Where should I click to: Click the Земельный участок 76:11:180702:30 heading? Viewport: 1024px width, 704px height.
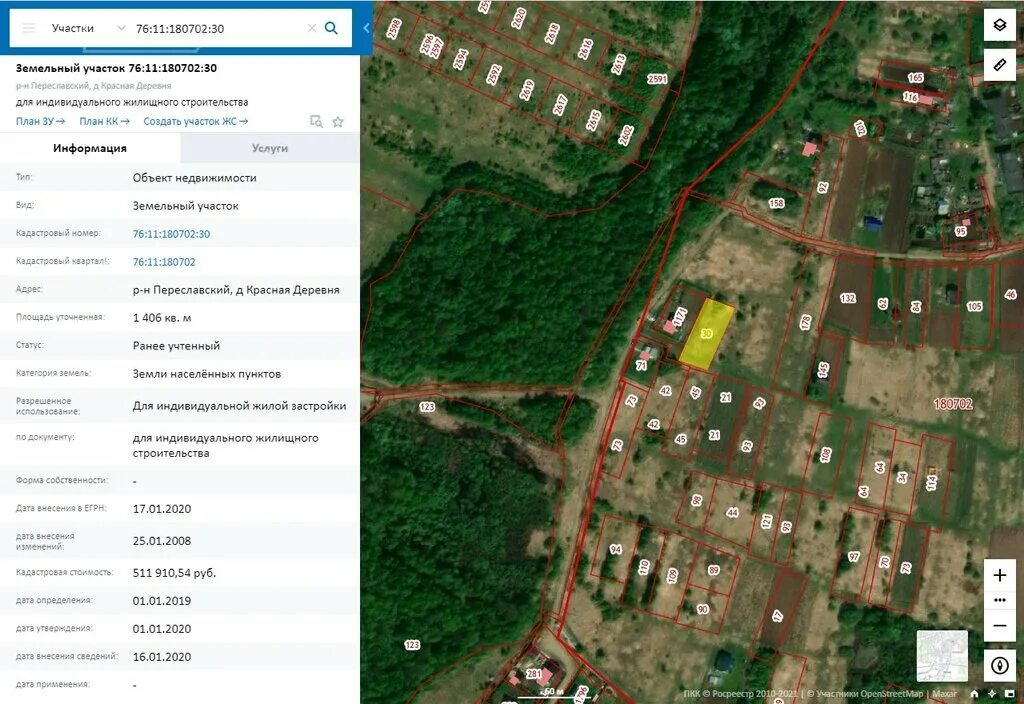click(116, 68)
